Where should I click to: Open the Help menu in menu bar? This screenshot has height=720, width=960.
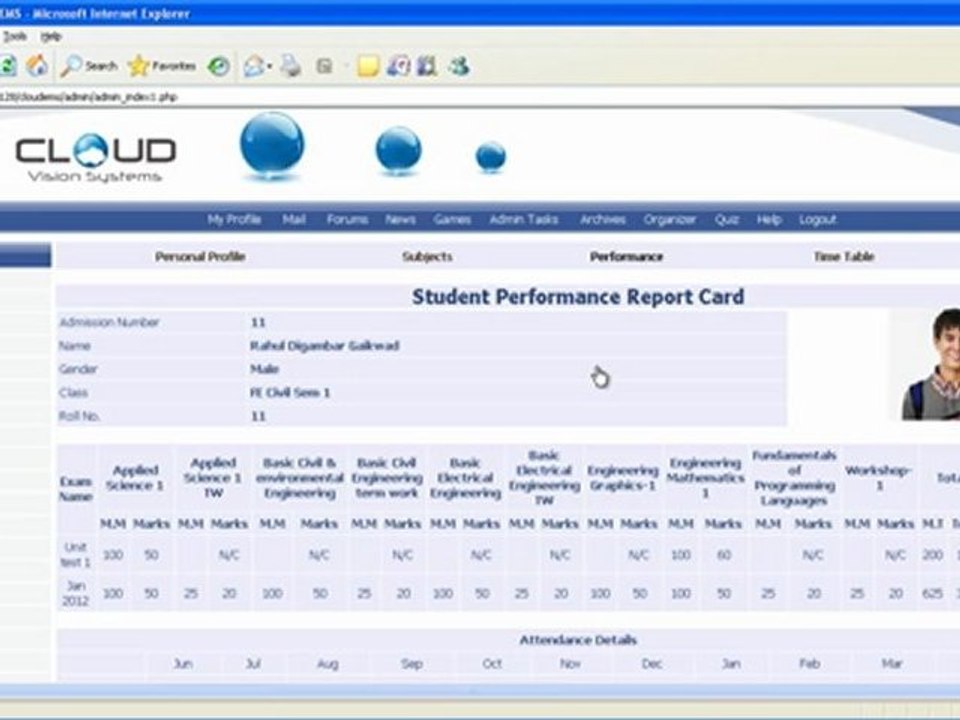51,36
